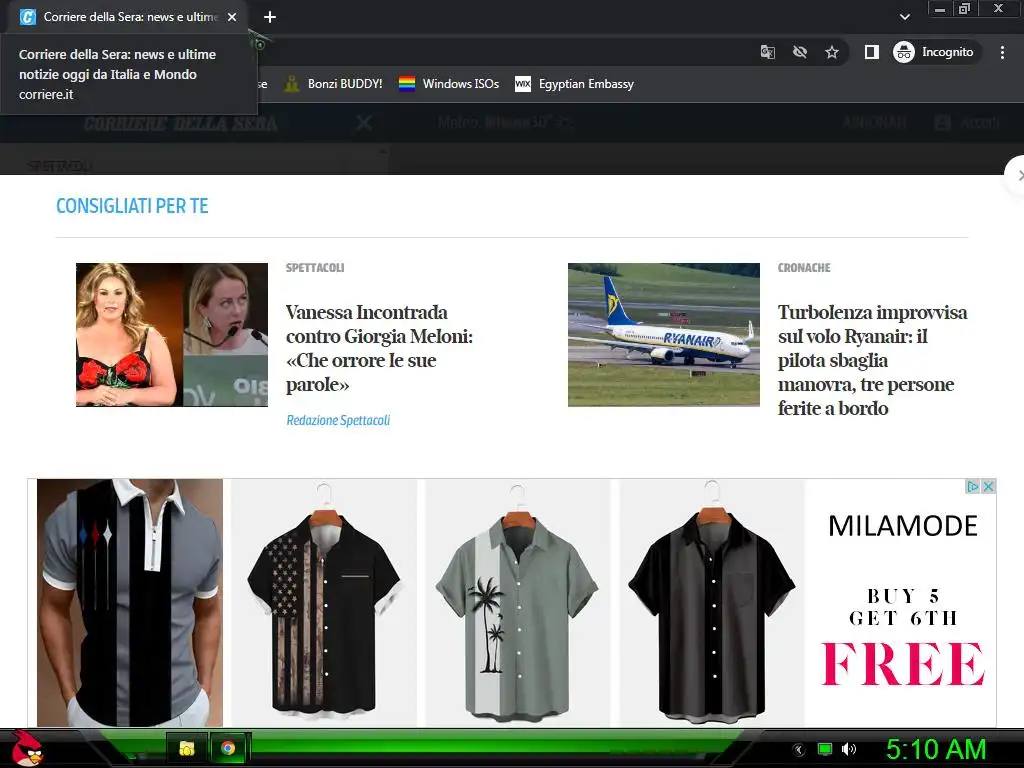
Task: Click the Ryanair airplane photo
Action: click(664, 335)
